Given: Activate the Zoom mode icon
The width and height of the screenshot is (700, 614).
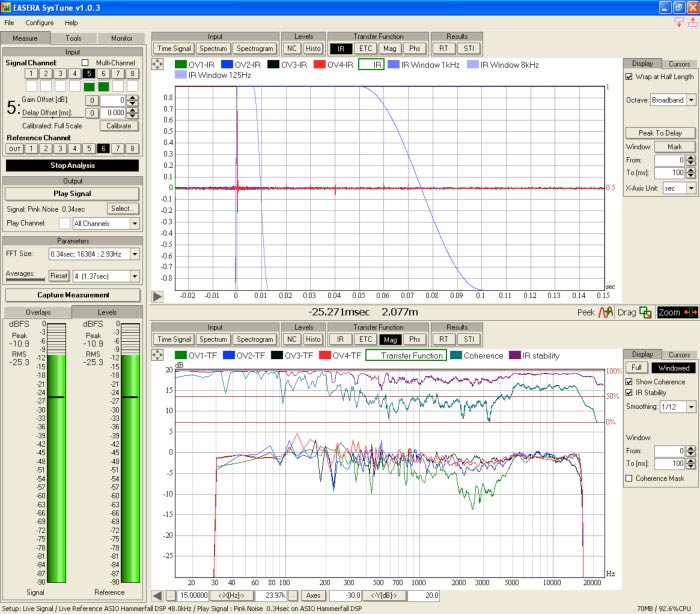Looking at the screenshot, I should coord(689,312).
